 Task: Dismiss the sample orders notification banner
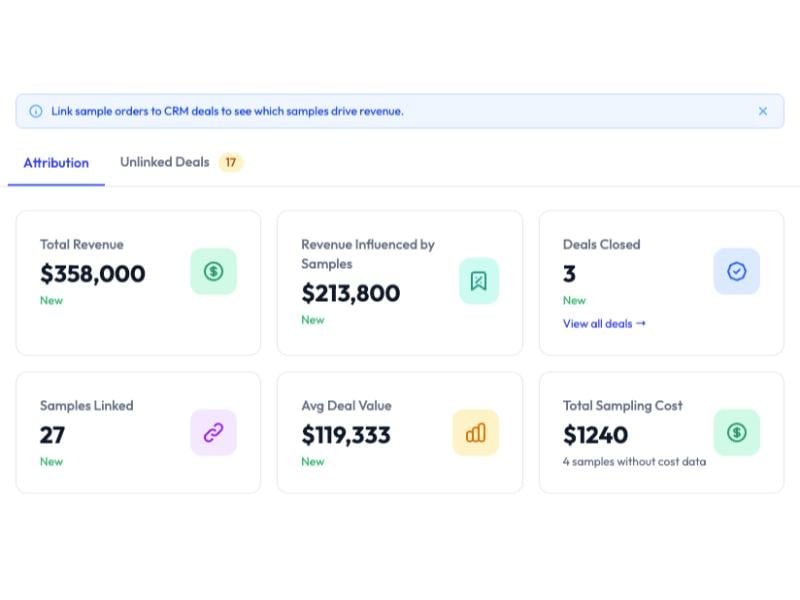[763, 111]
